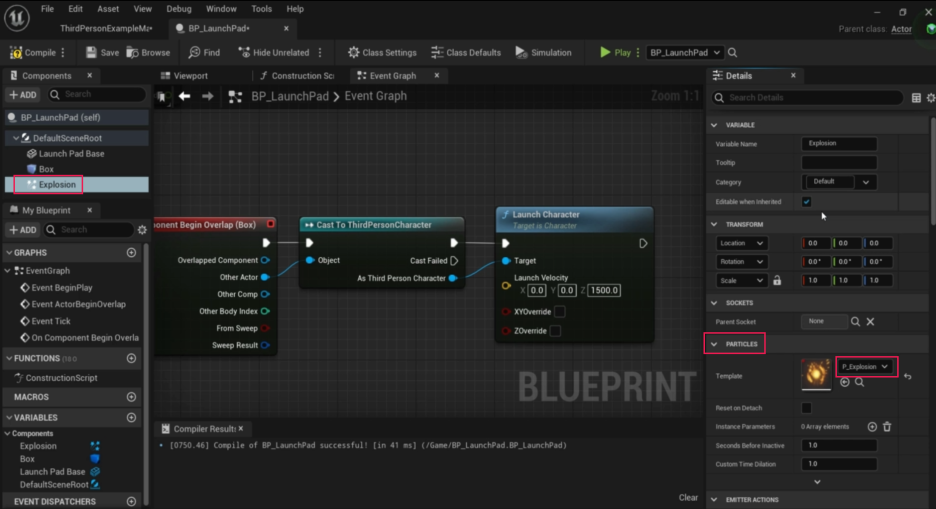Screen dimensions: 936x509
Task: Navigate back in graph history
Action: [184, 96]
